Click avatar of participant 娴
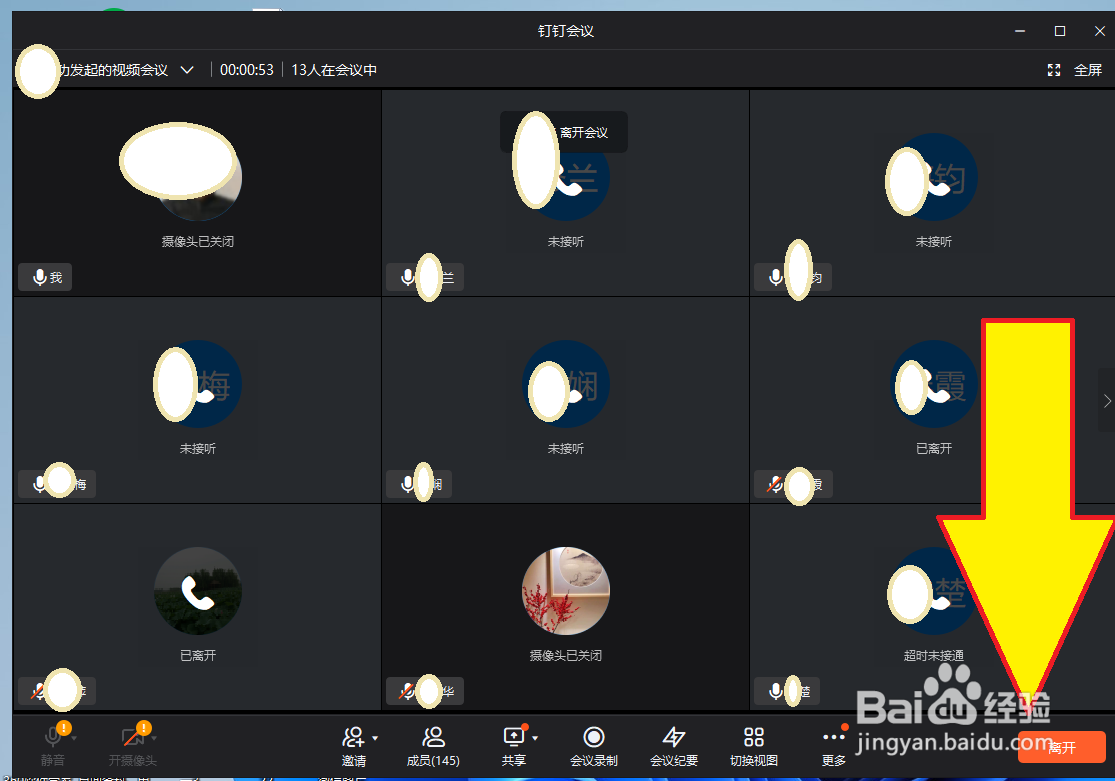The height and width of the screenshot is (781, 1115). [x=566, y=384]
